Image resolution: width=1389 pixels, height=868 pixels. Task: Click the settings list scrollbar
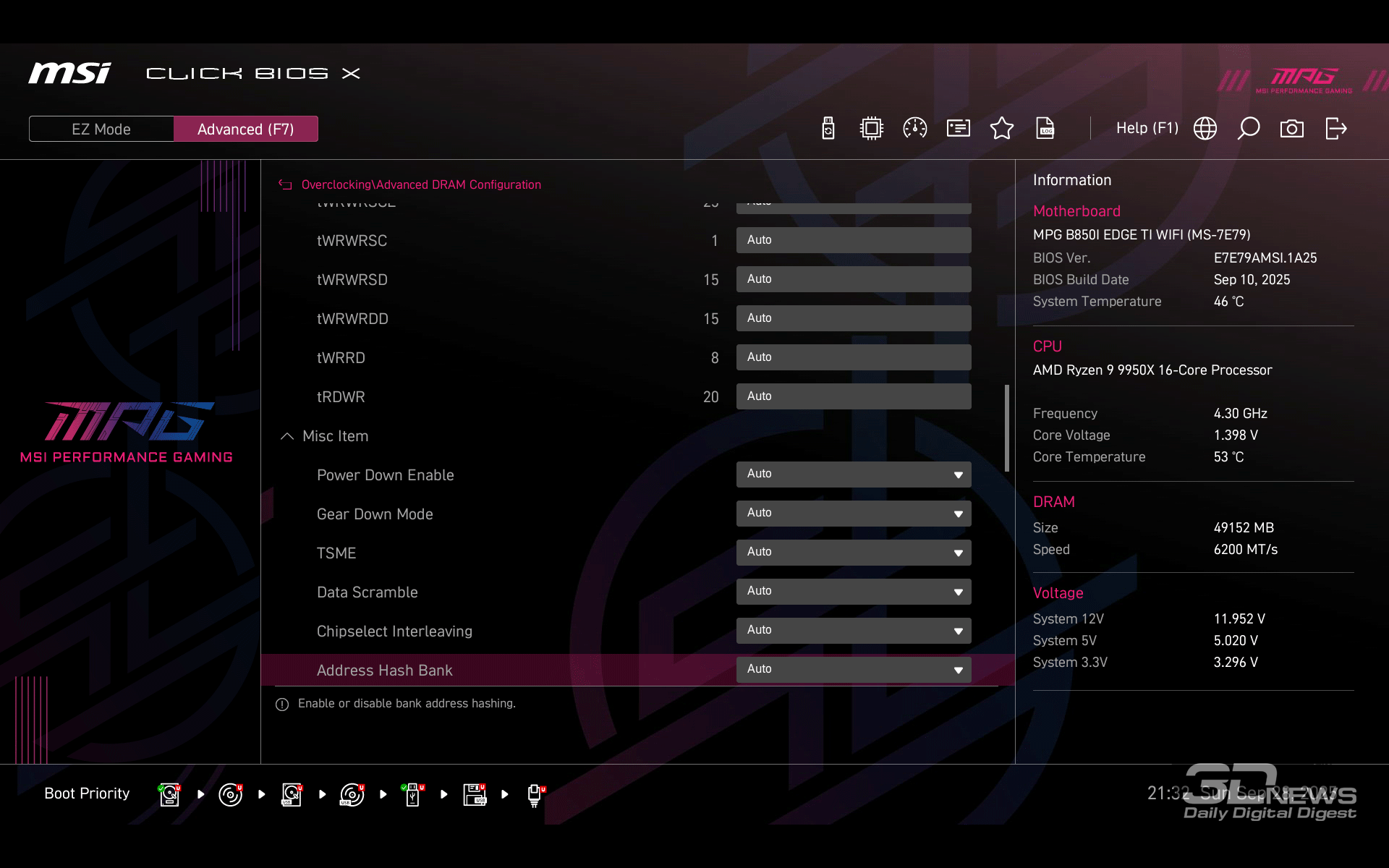point(1006,428)
